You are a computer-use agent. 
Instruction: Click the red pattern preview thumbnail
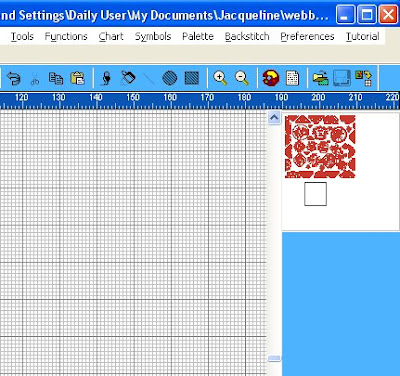point(320,147)
